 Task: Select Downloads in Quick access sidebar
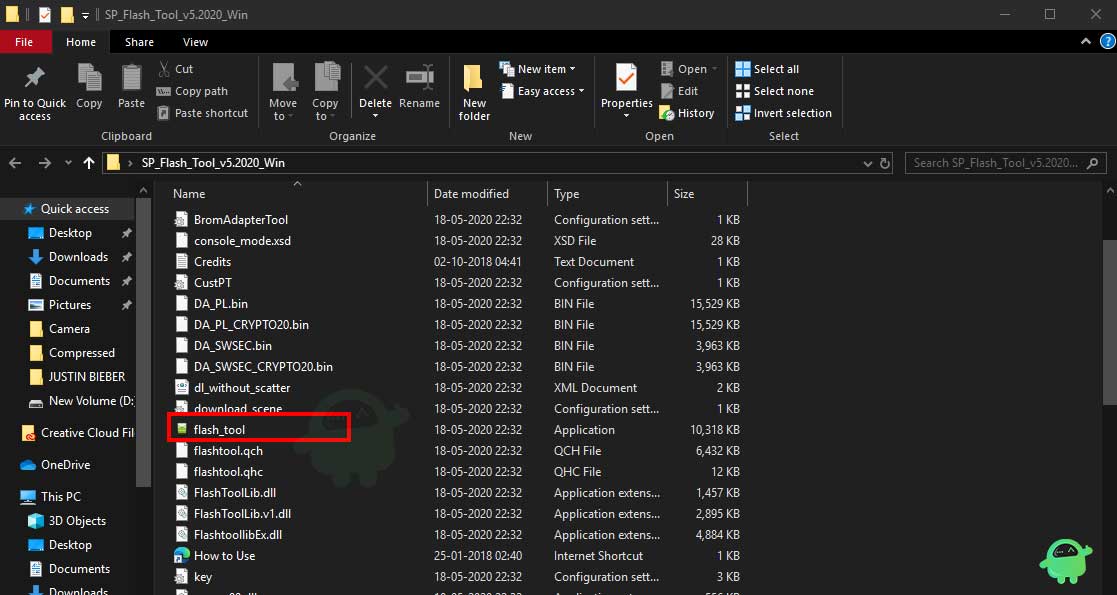(78, 257)
